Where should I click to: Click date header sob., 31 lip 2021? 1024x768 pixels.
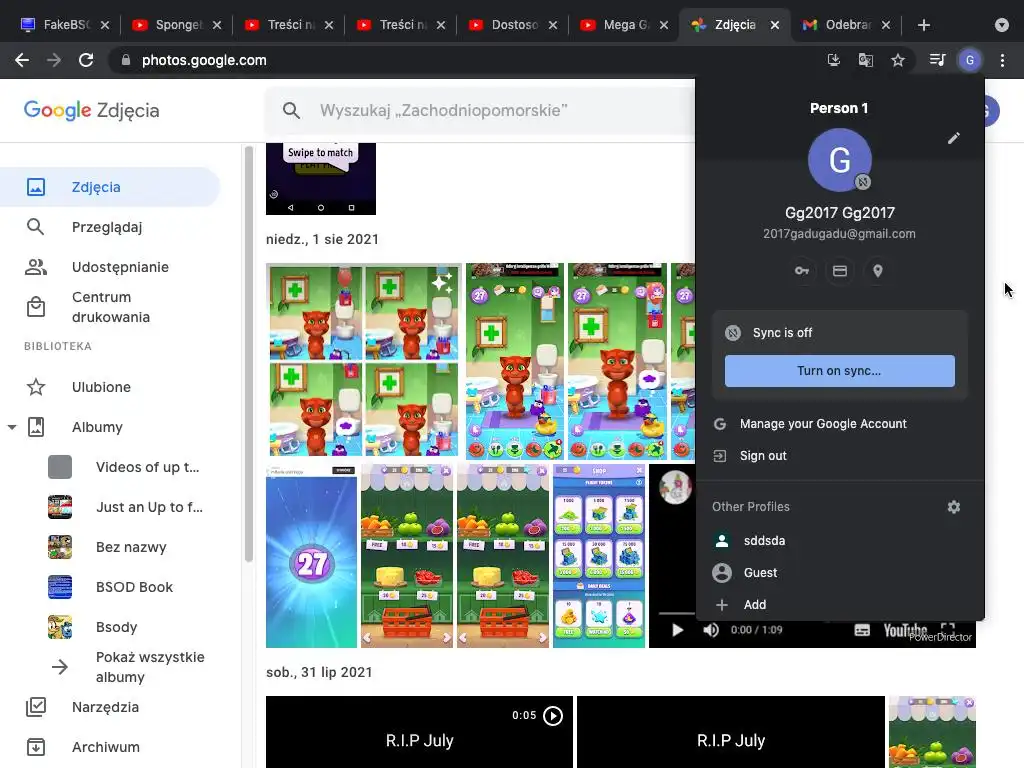[x=319, y=672]
